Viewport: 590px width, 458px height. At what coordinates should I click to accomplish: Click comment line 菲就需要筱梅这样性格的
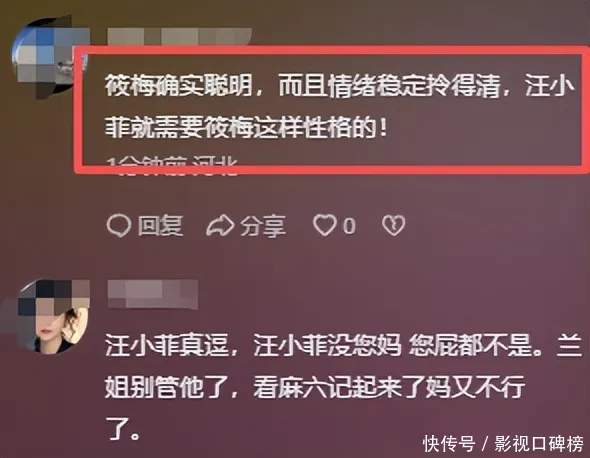coord(246,128)
